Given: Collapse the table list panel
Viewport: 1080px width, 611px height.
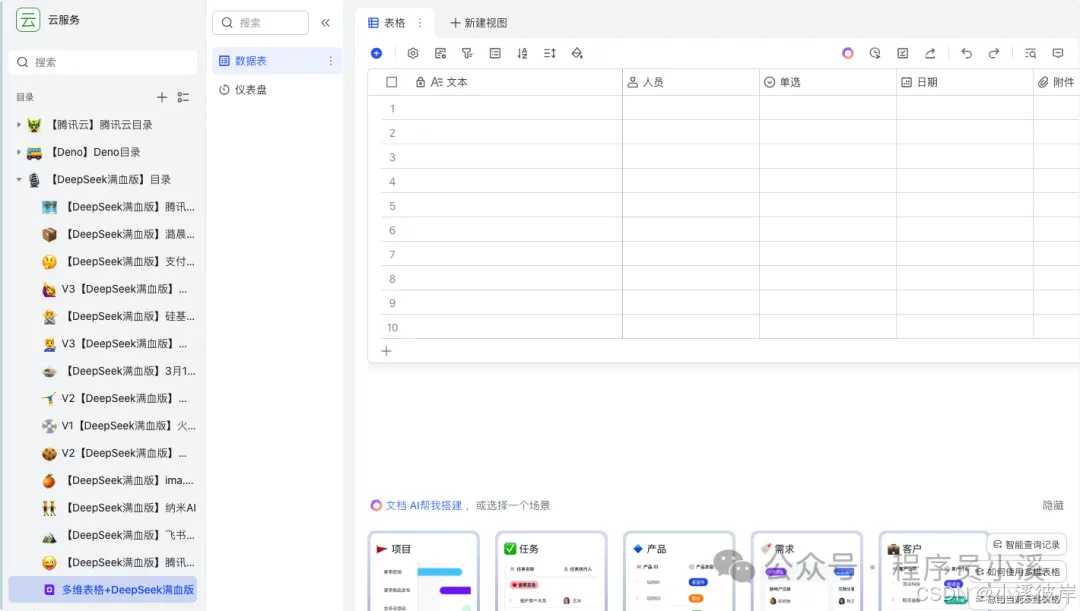Looking at the screenshot, I should [325, 23].
